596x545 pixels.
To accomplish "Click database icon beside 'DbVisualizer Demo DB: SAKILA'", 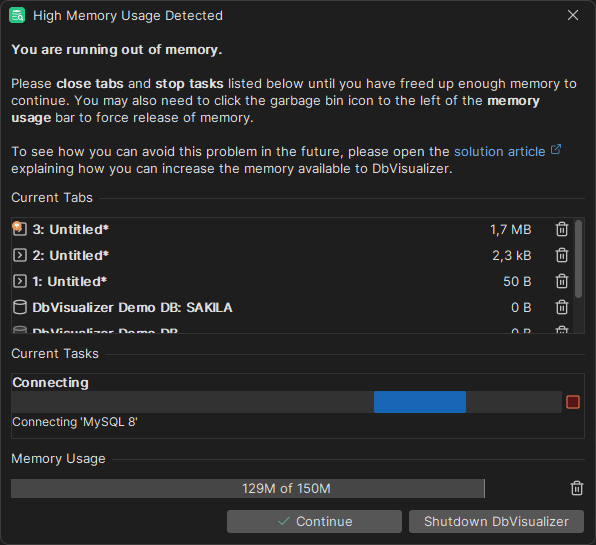I will point(20,307).
